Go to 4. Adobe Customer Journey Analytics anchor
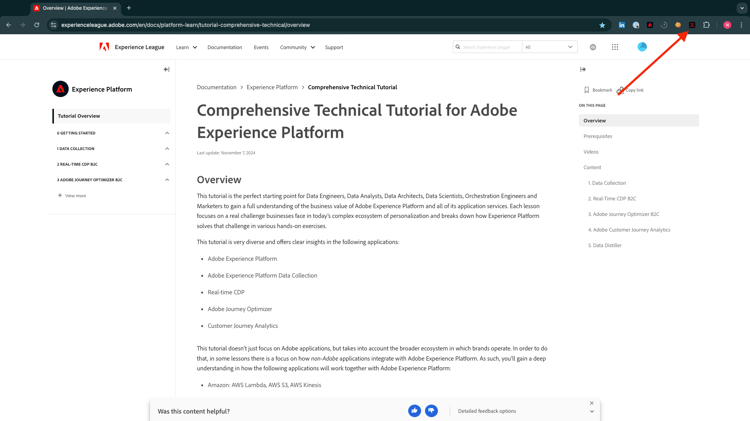750x421 pixels. [x=629, y=230]
